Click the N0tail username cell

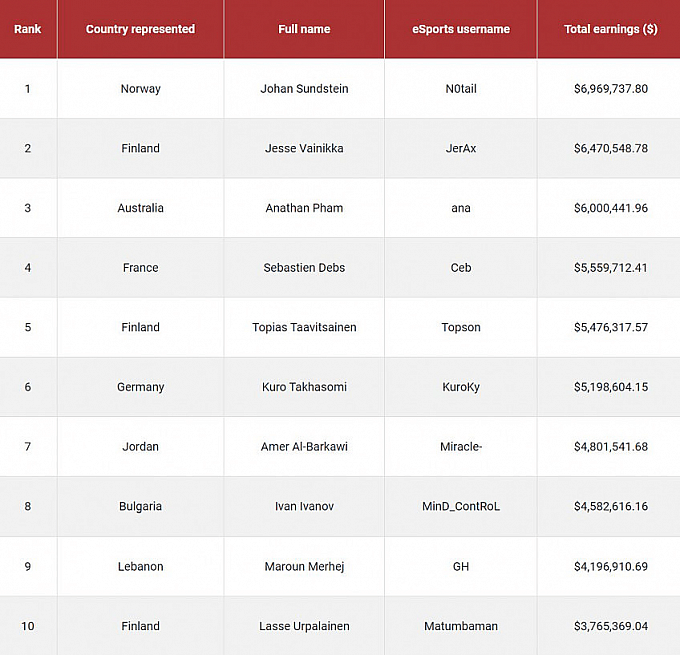click(461, 89)
